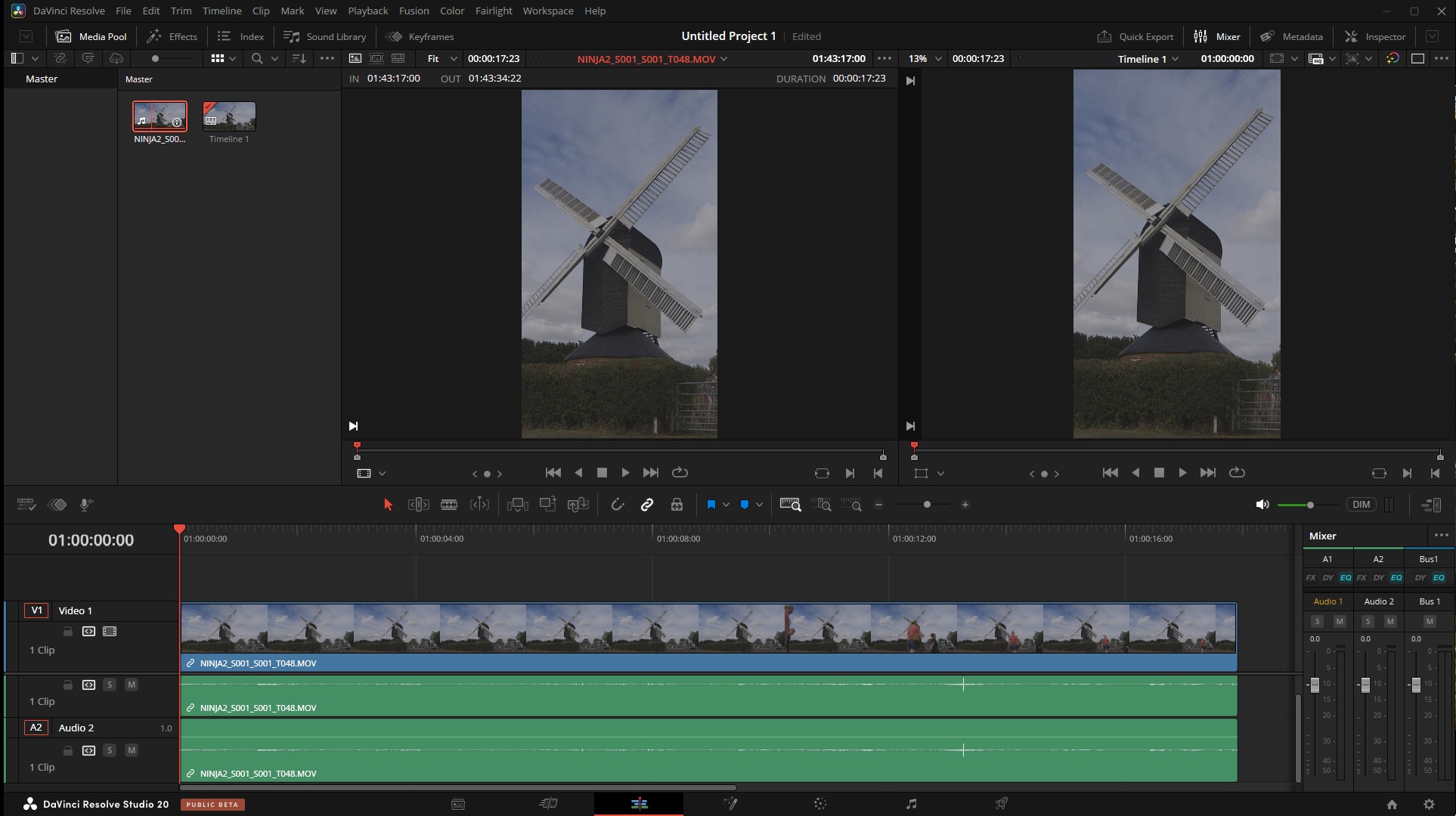
Task: Toggle the Position Lock padlock icon
Action: coord(677,505)
